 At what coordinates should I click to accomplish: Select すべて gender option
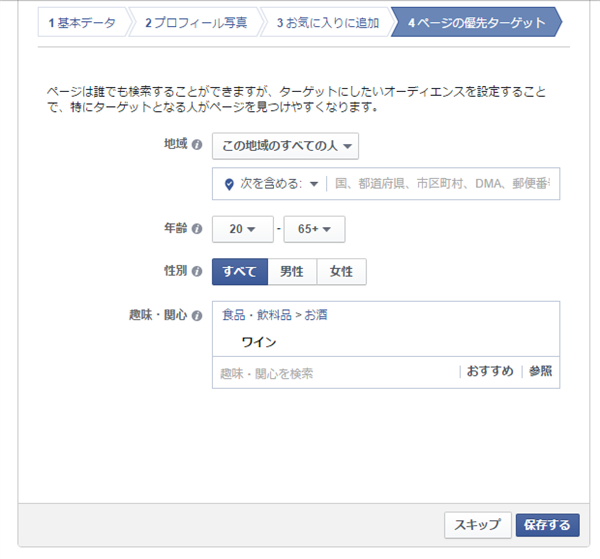click(x=240, y=272)
